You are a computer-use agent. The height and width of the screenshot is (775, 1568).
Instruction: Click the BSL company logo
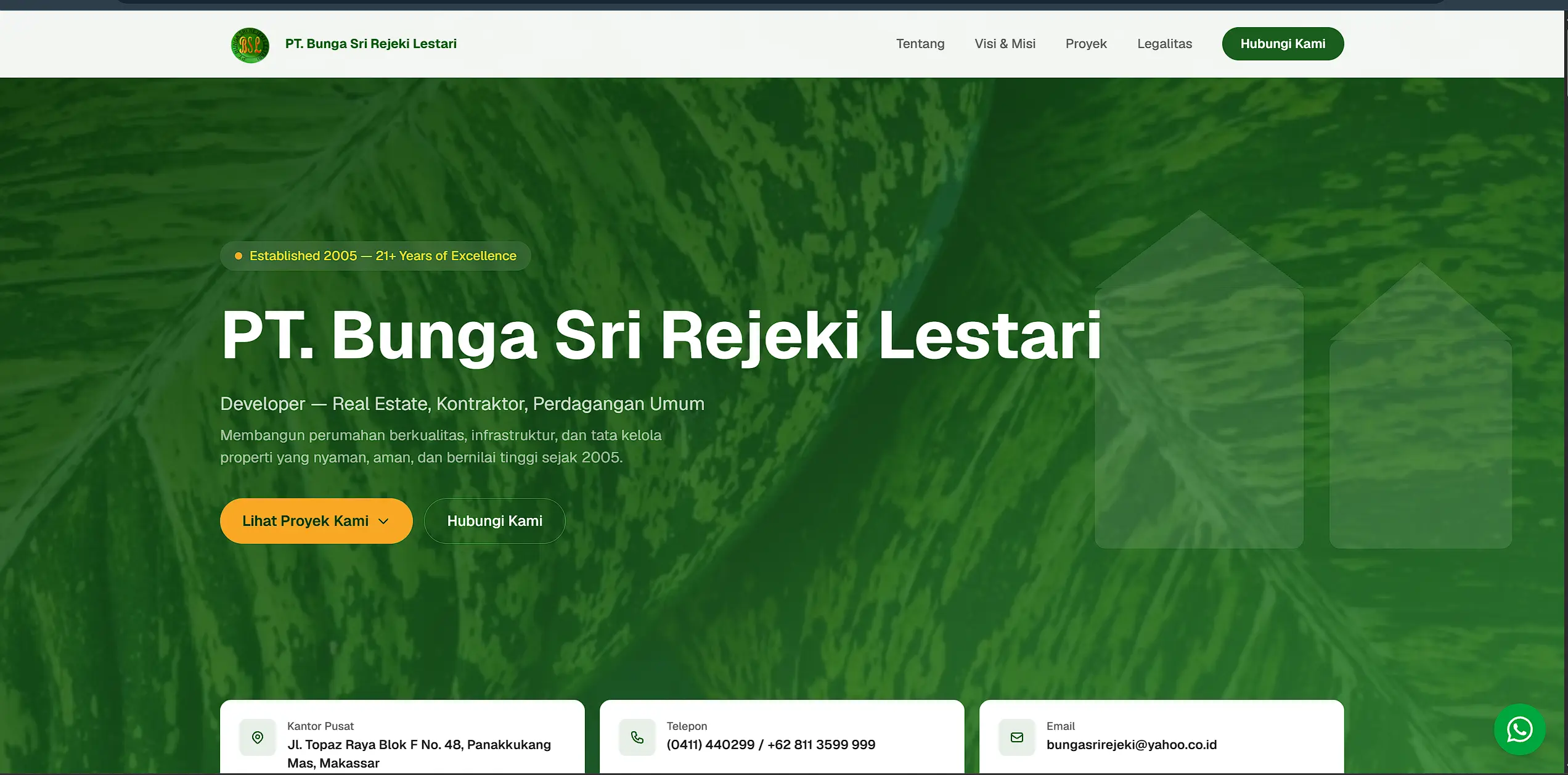point(250,44)
